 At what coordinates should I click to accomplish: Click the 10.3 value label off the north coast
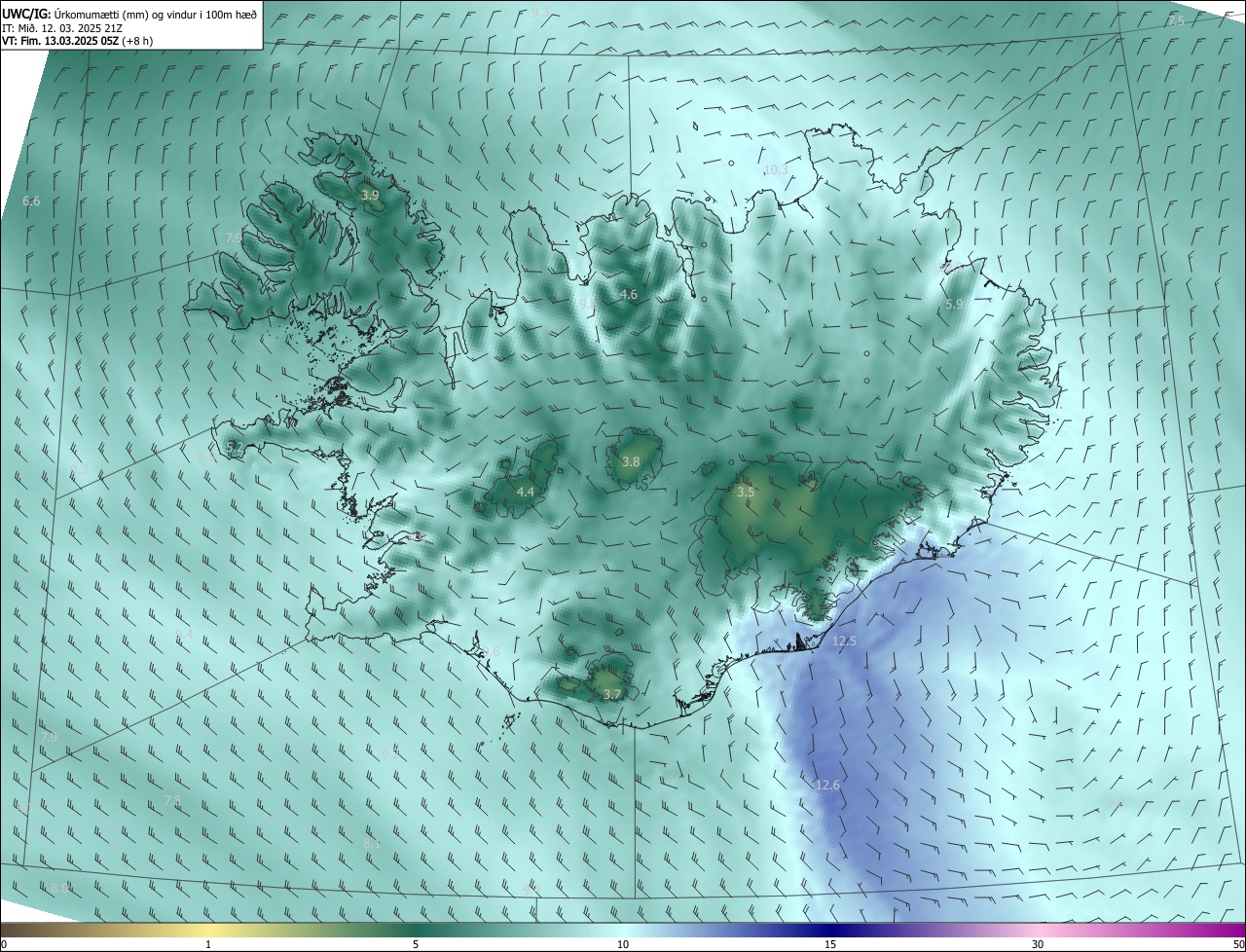[x=776, y=169]
